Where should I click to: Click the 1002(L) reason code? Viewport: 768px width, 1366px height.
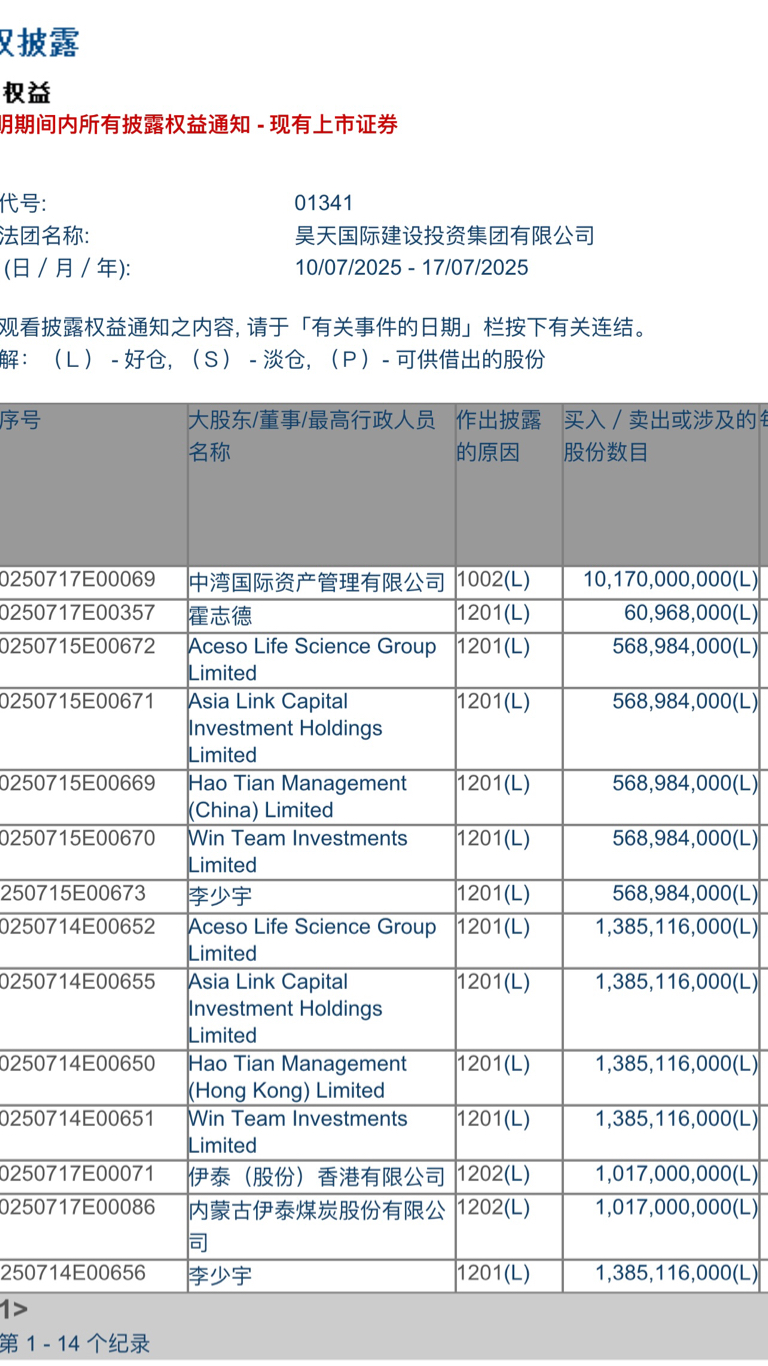tap(493, 580)
